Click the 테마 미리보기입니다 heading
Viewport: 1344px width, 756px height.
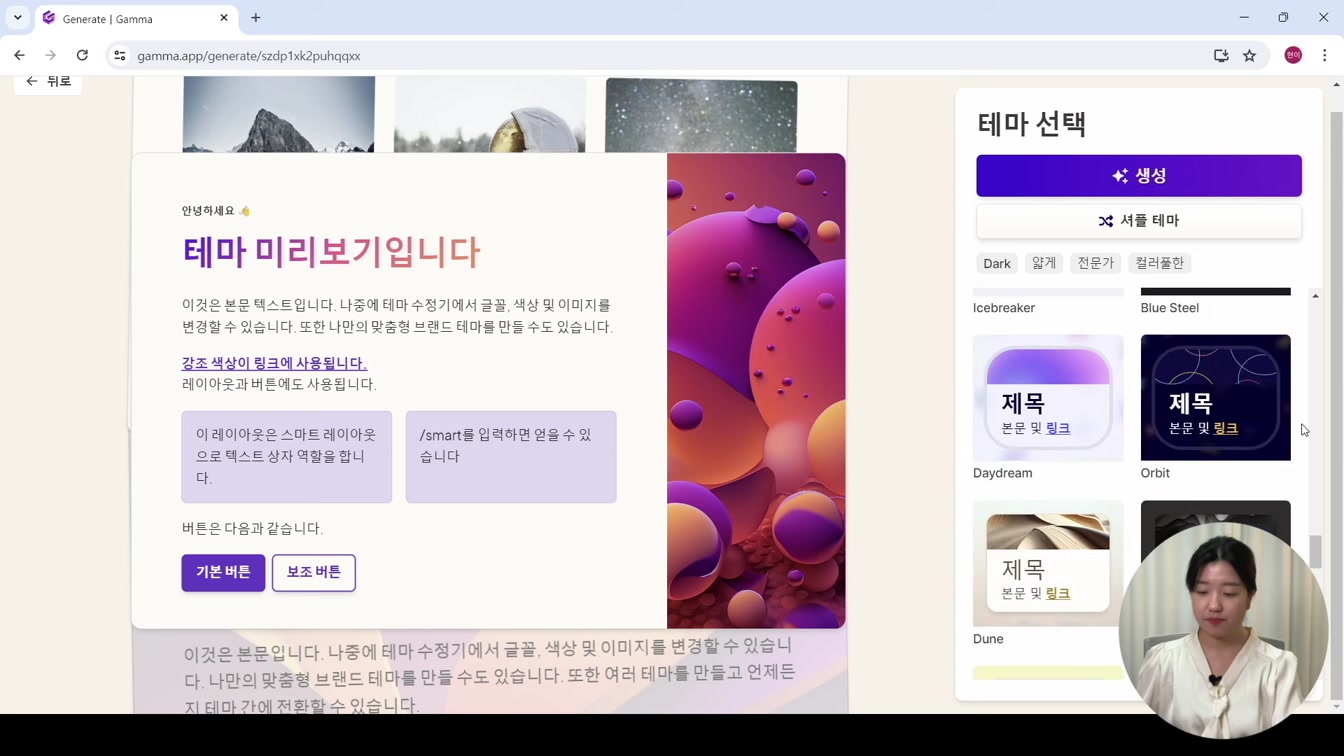click(331, 251)
